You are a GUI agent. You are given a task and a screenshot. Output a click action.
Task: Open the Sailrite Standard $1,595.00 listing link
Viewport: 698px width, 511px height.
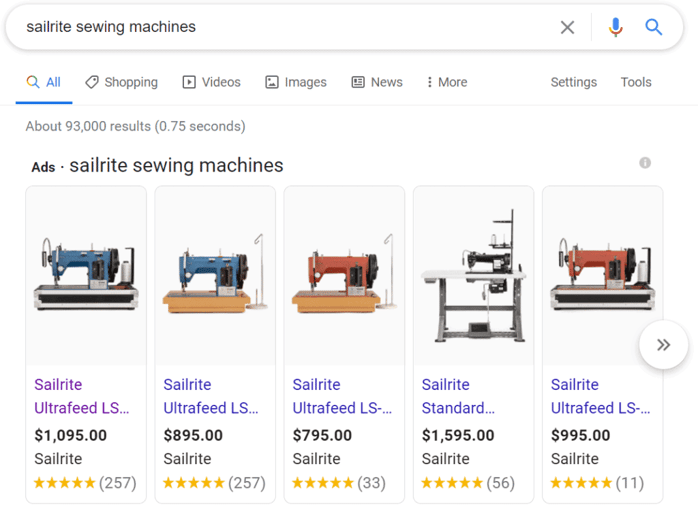click(458, 396)
